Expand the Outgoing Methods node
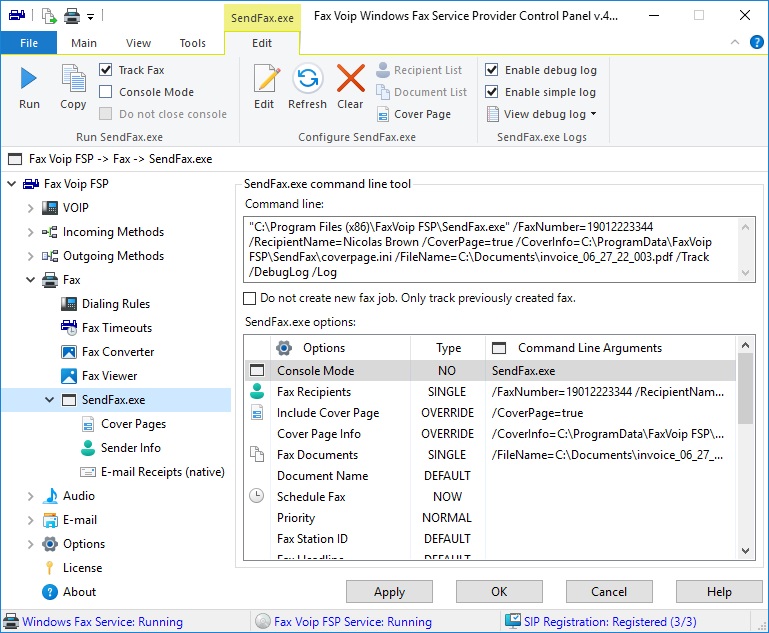The image size is (769, 633). tap(30, 256)
